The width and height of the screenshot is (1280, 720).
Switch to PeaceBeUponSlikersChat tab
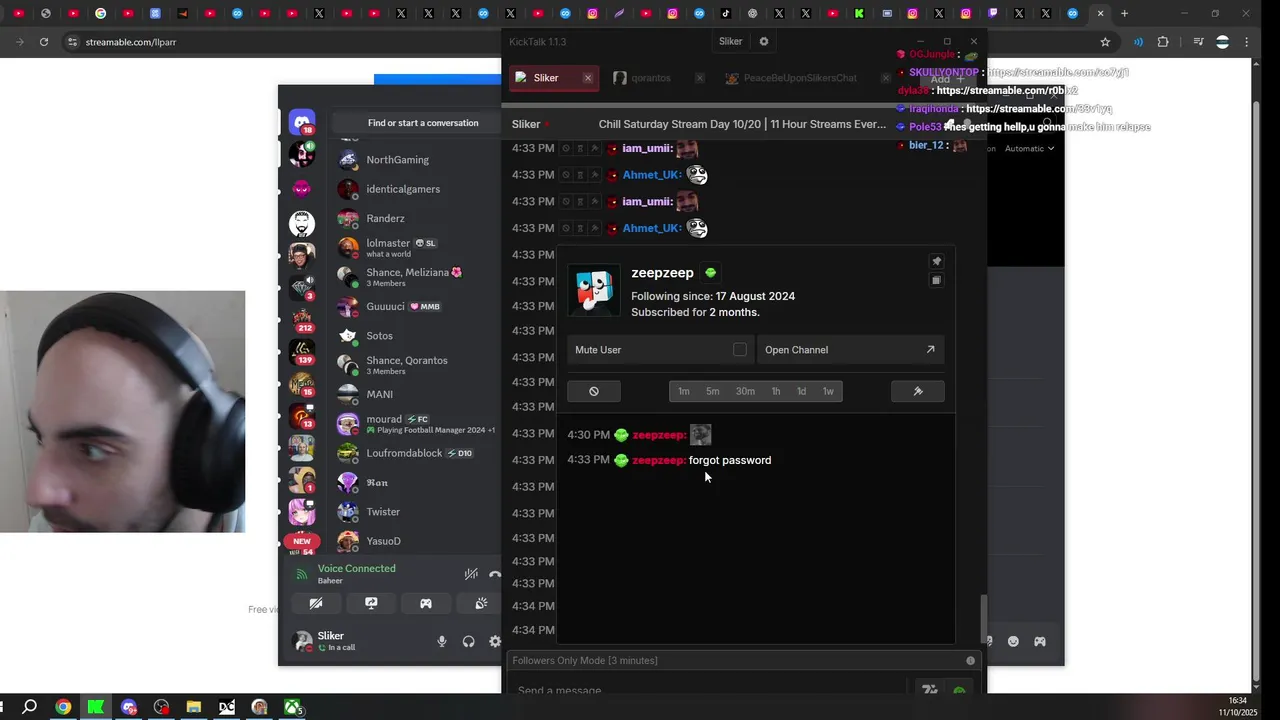coord(799,78)
